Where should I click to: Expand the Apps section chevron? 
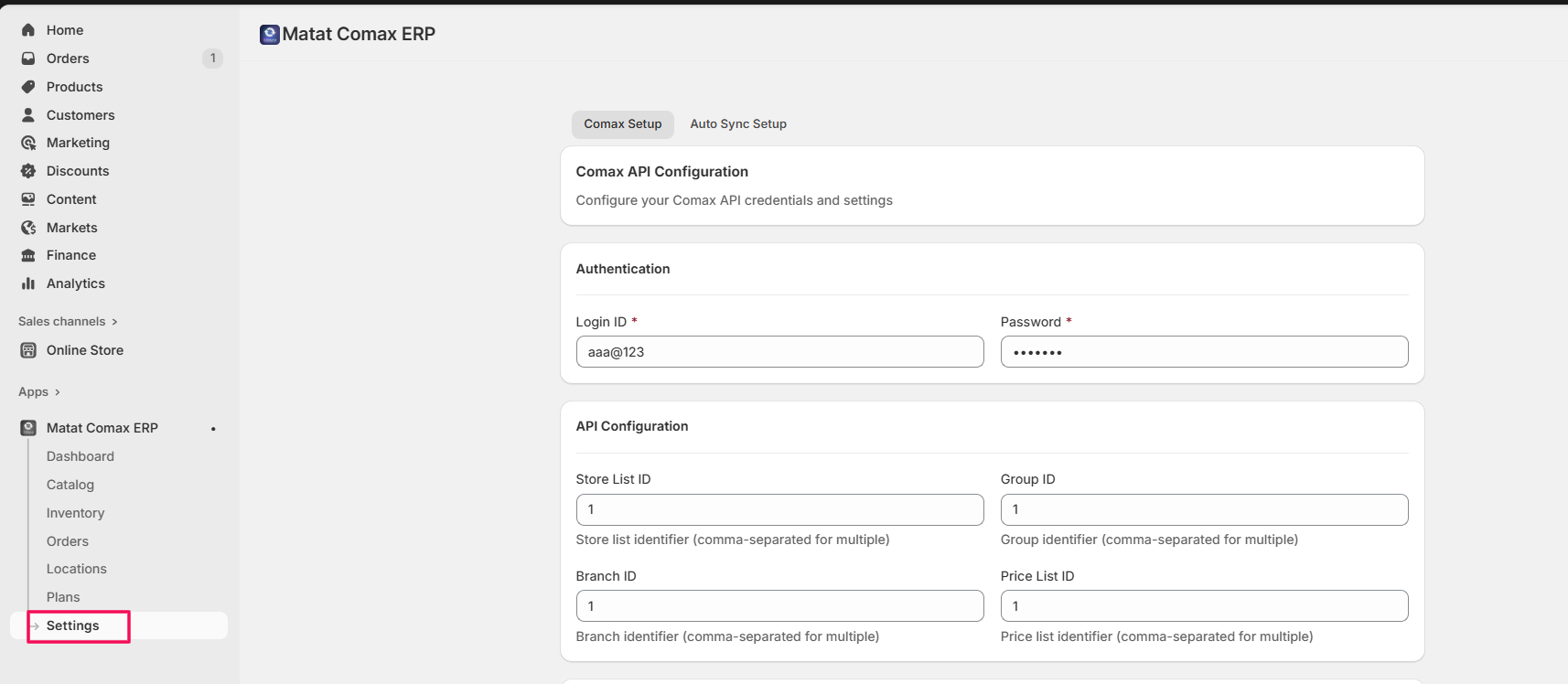[x=57, y=392]
